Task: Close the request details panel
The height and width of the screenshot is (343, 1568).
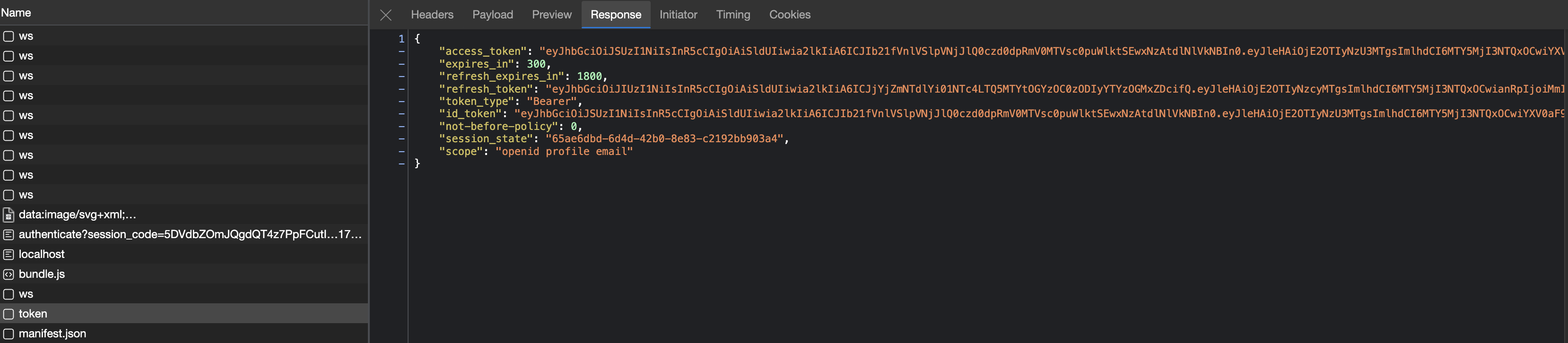Action: pyautogui.click(x=385, y=15)
